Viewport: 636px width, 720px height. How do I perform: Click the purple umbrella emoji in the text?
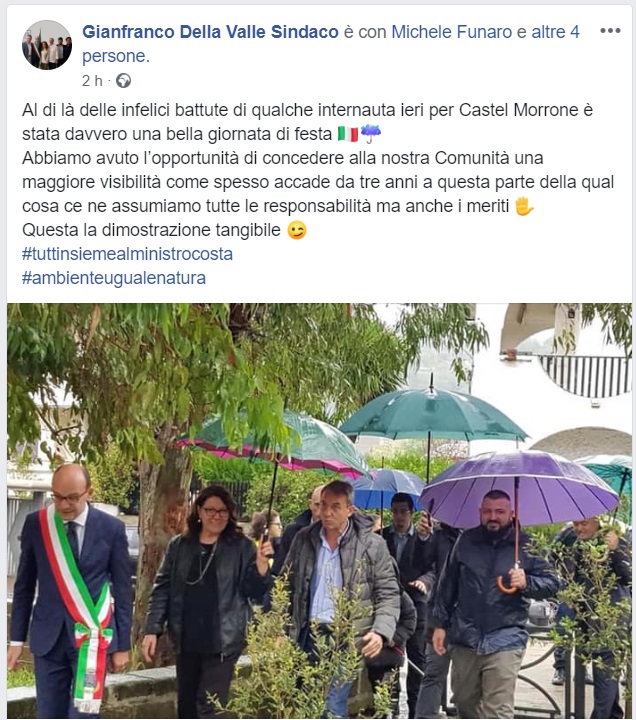point(371,134)
